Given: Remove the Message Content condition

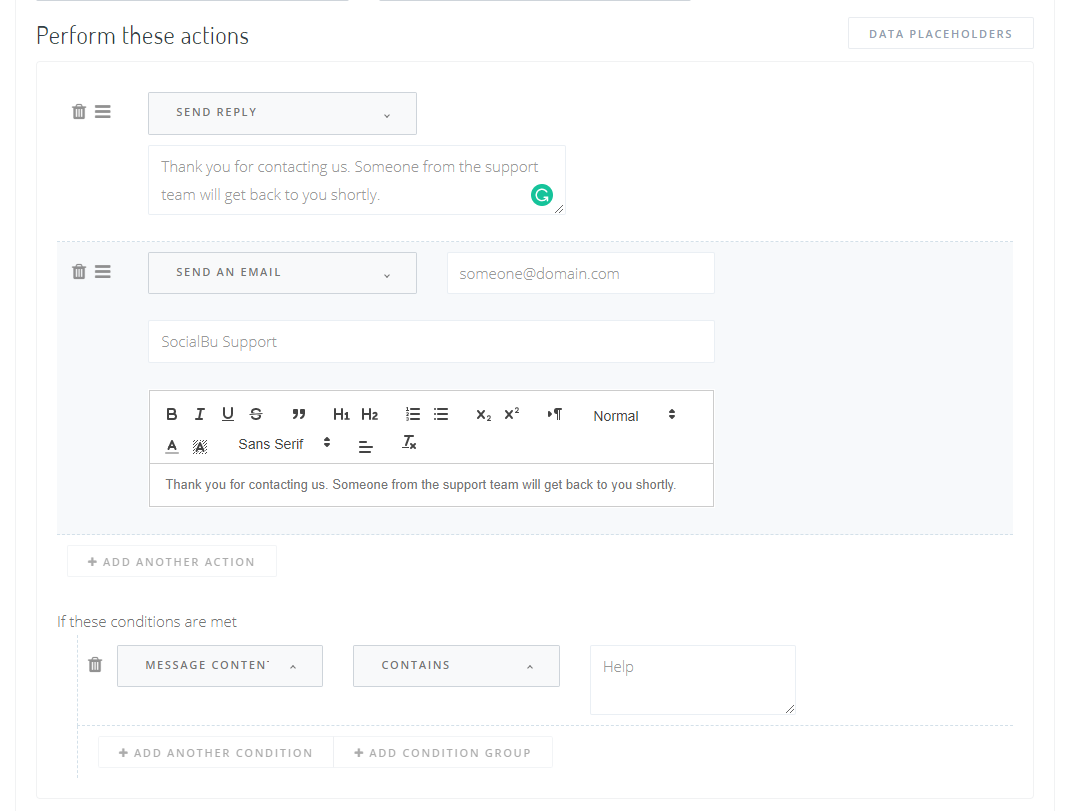Looking at the screenshot, I should [95, 665].
